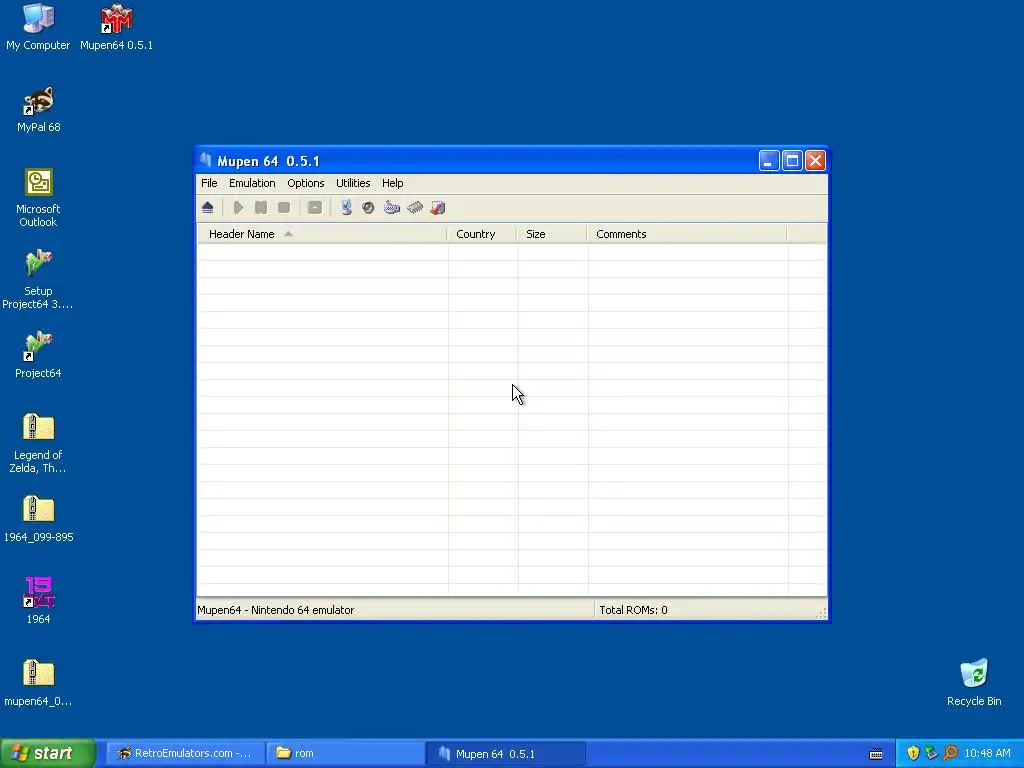Click the system clock showing 10:48 AM

pyautogui.click(x=987, y=753)
